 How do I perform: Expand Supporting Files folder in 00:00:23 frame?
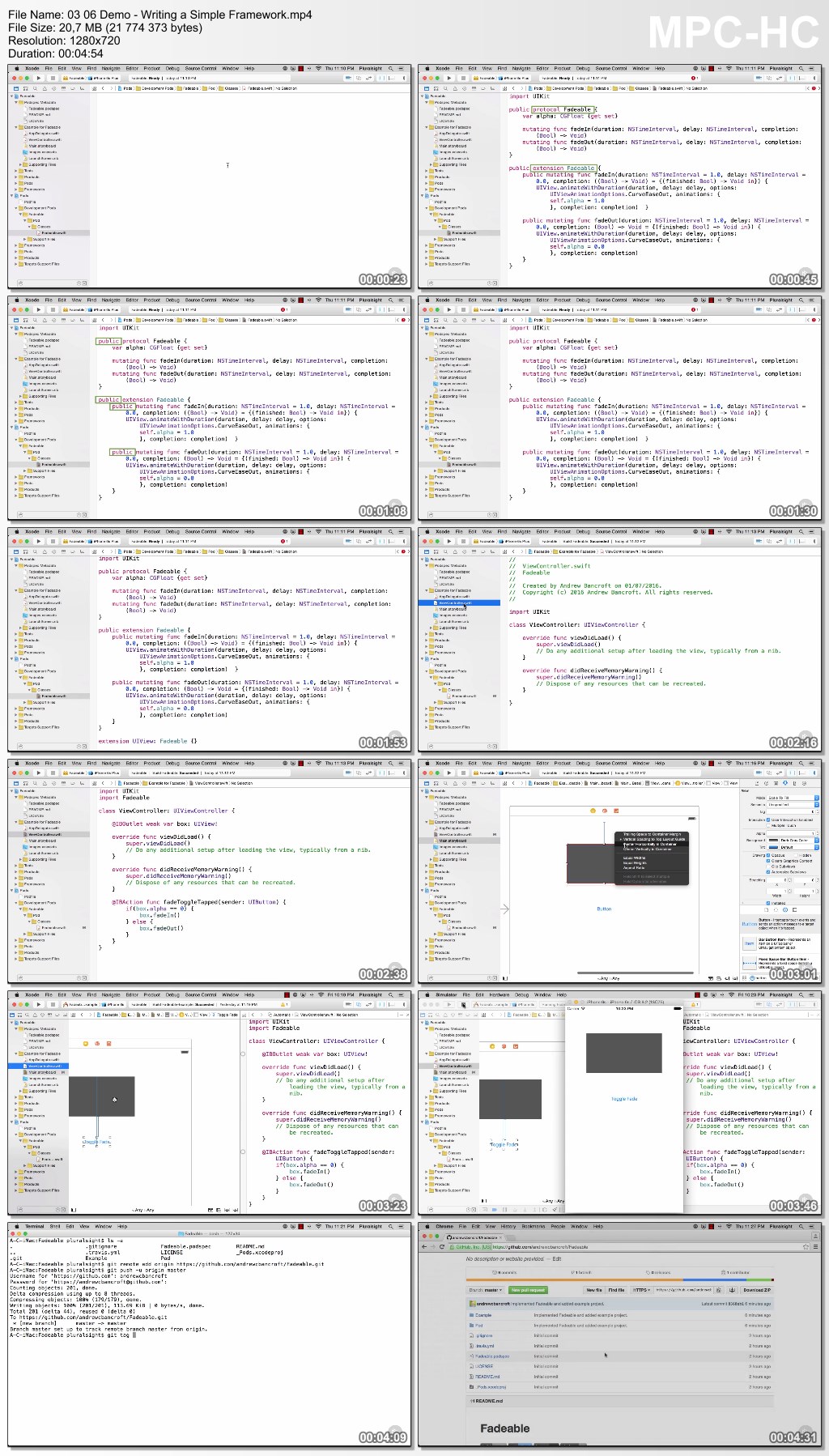pyautogui.click(x=20, y=164)
